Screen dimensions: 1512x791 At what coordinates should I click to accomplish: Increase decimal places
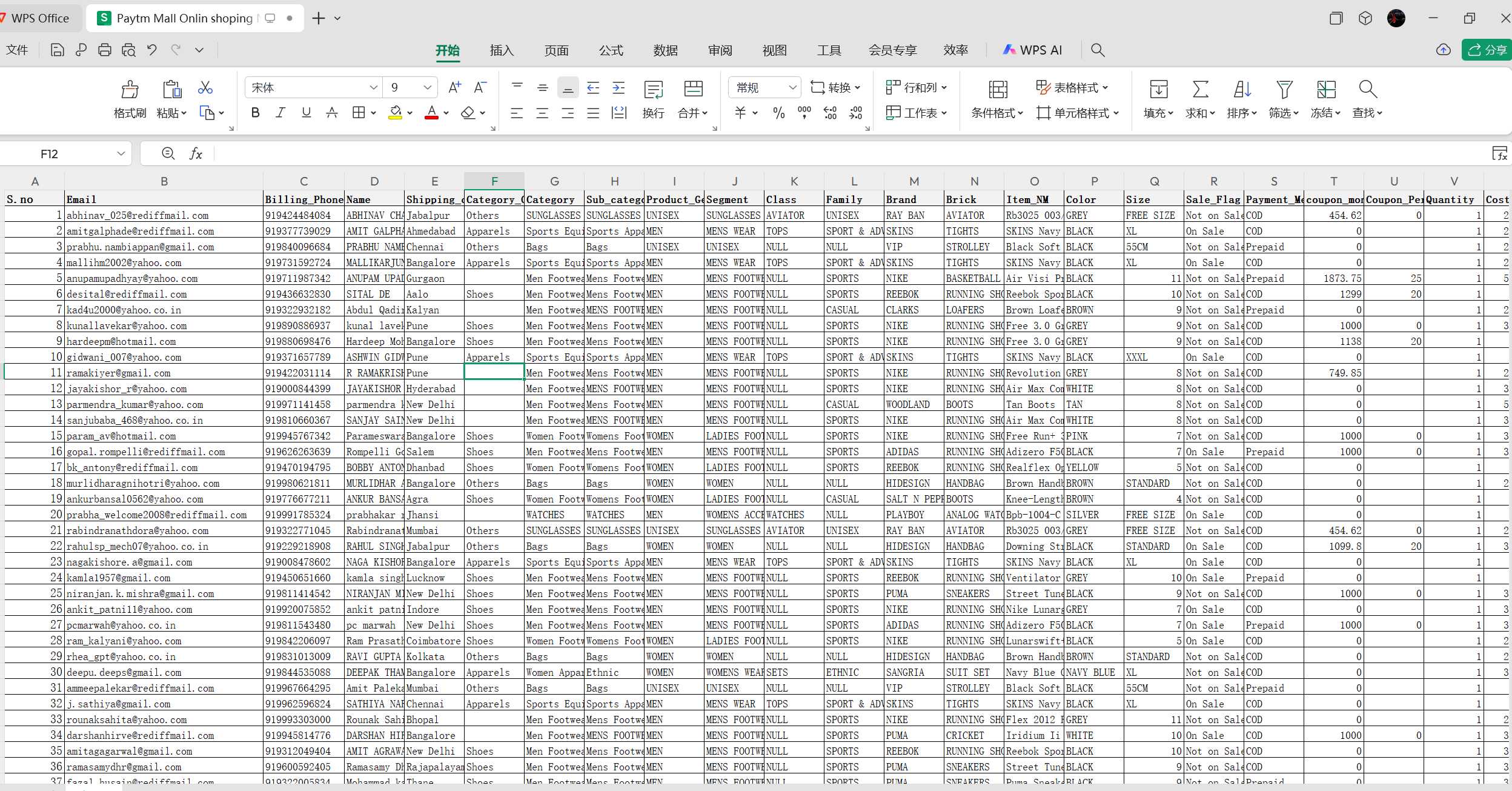(830, 113)
